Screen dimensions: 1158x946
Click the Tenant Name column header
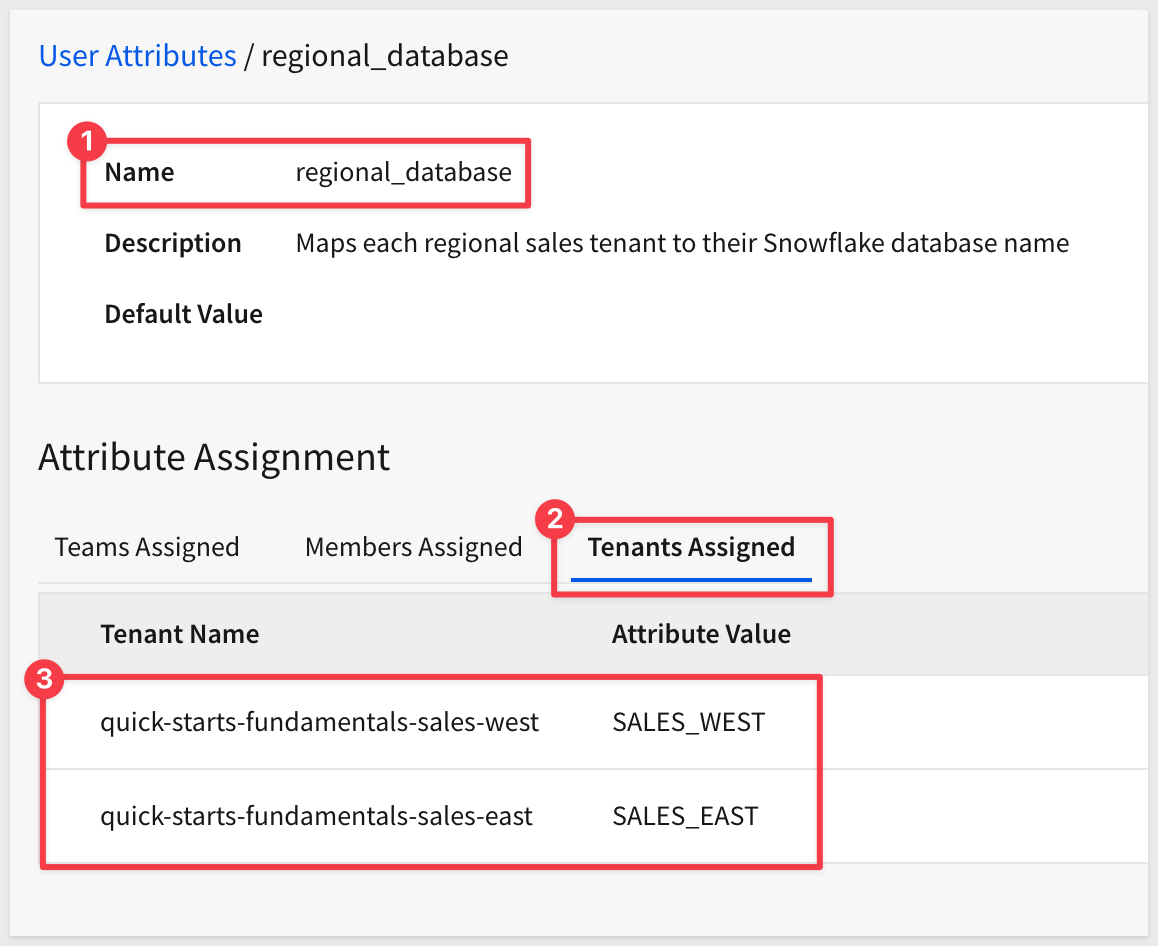click(180, 634)
